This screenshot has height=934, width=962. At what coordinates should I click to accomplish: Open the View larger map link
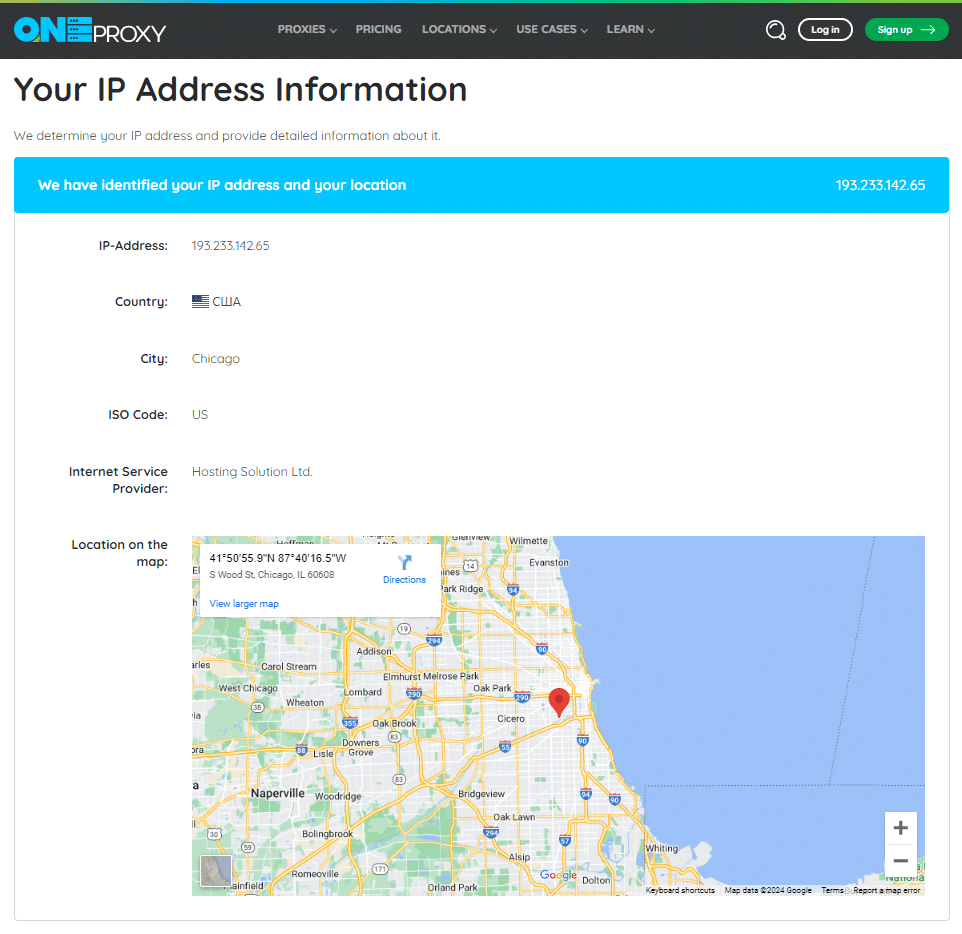click(x=244, y=604)
